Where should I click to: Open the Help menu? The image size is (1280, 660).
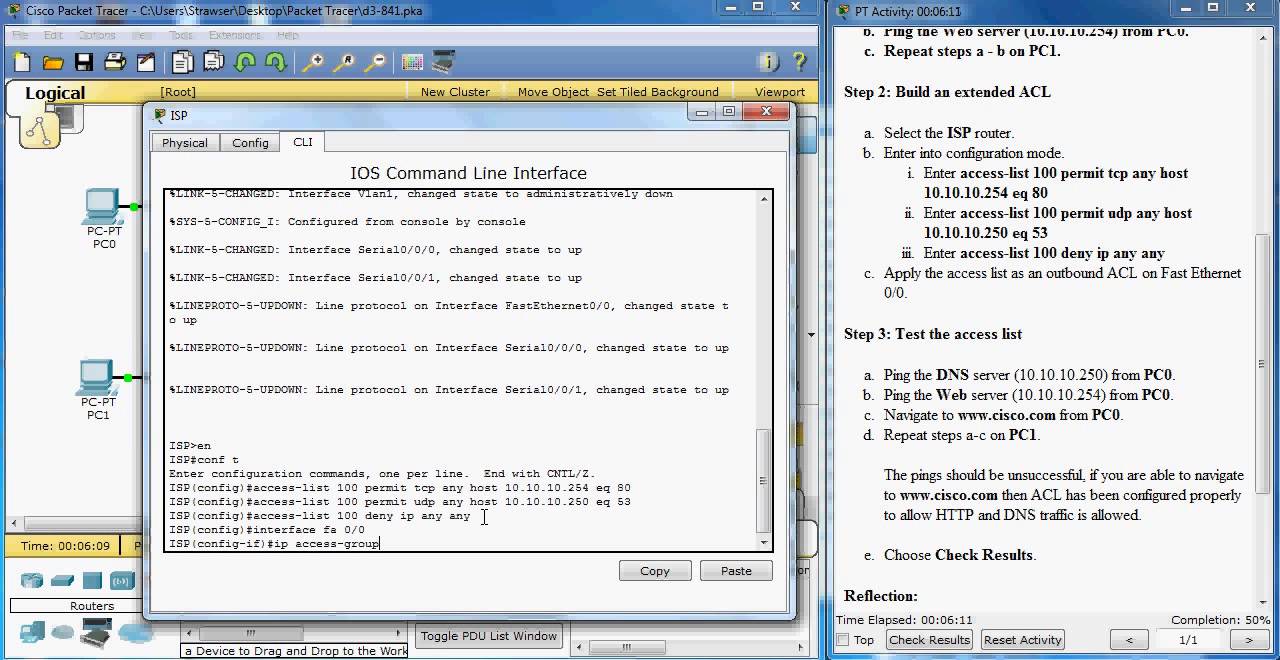click(288, 35)
